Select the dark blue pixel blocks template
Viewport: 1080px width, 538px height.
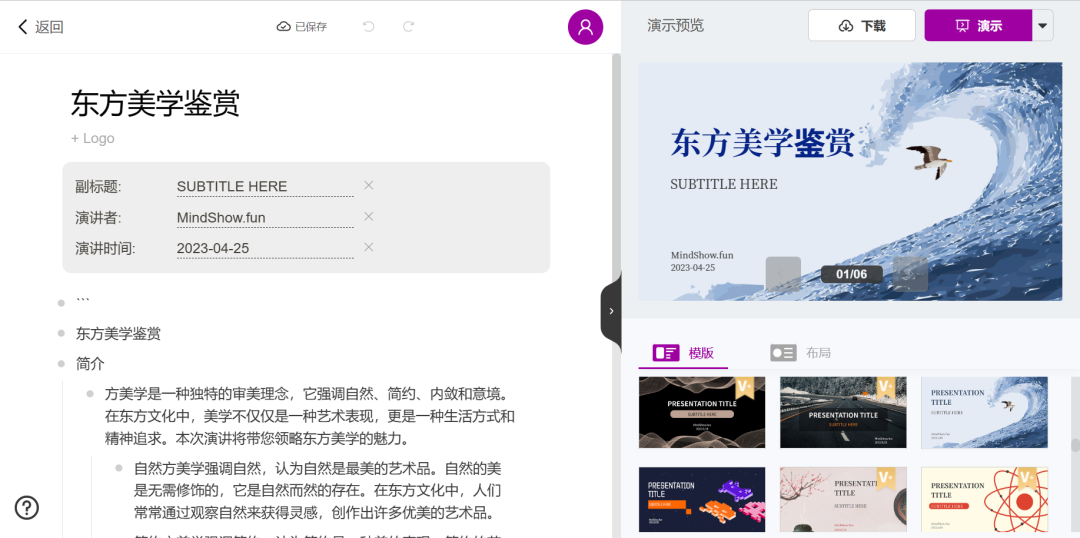[x=702, y=500]
